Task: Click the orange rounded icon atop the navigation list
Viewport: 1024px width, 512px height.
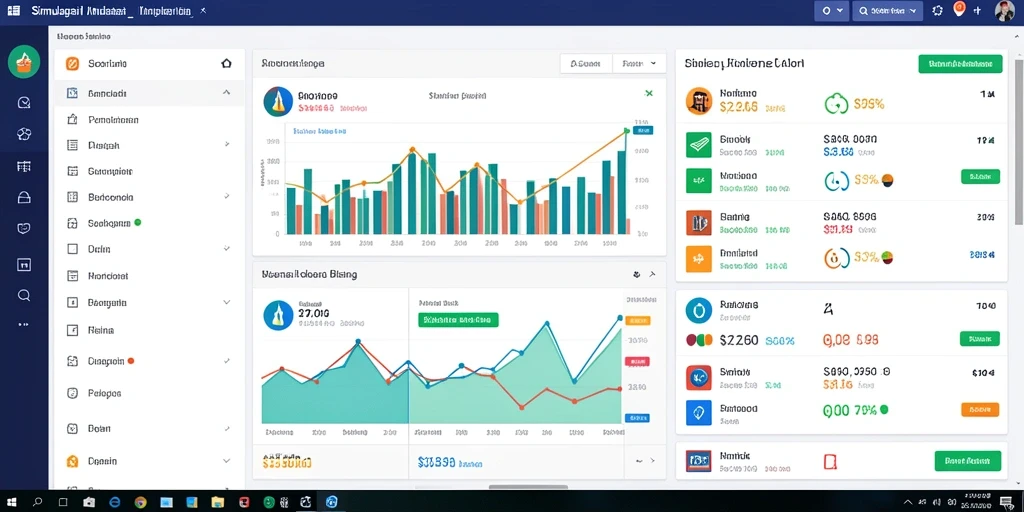Action: pos(72,63)
